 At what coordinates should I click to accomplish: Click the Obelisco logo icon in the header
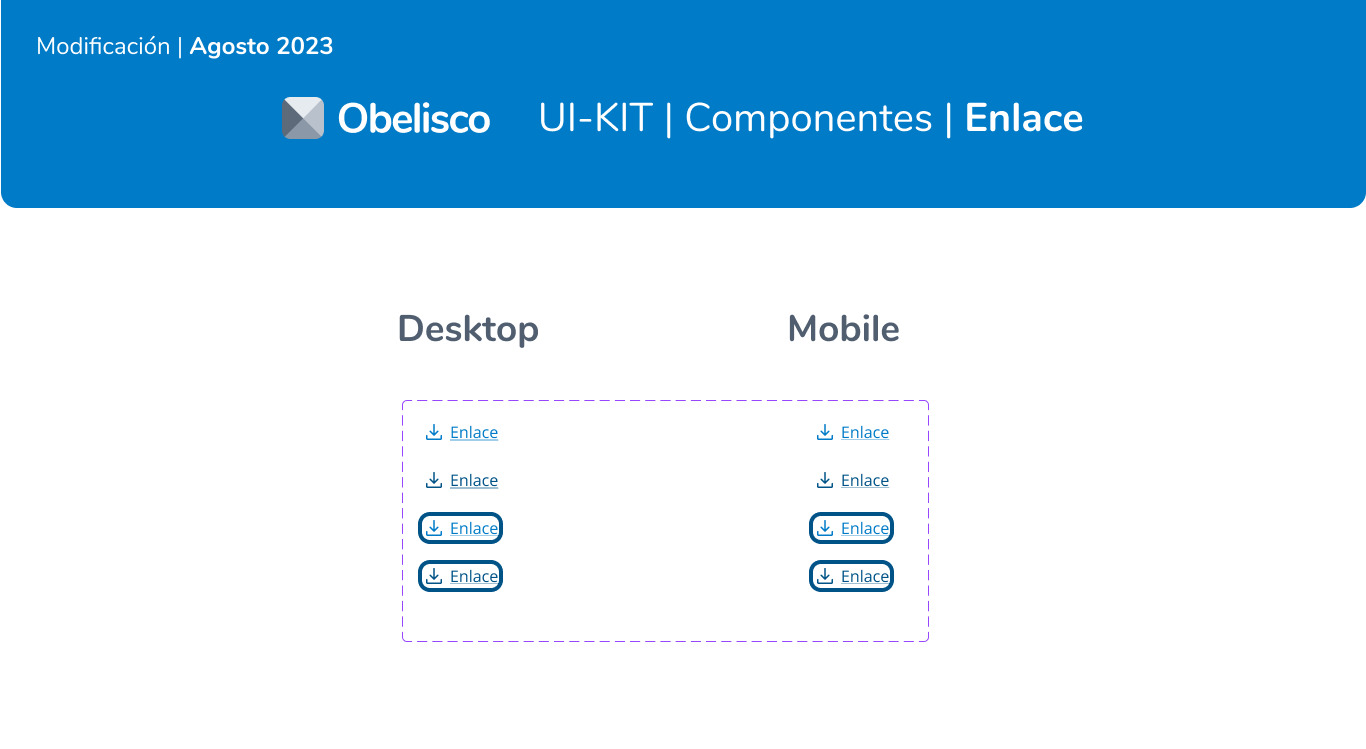(304, 117)
